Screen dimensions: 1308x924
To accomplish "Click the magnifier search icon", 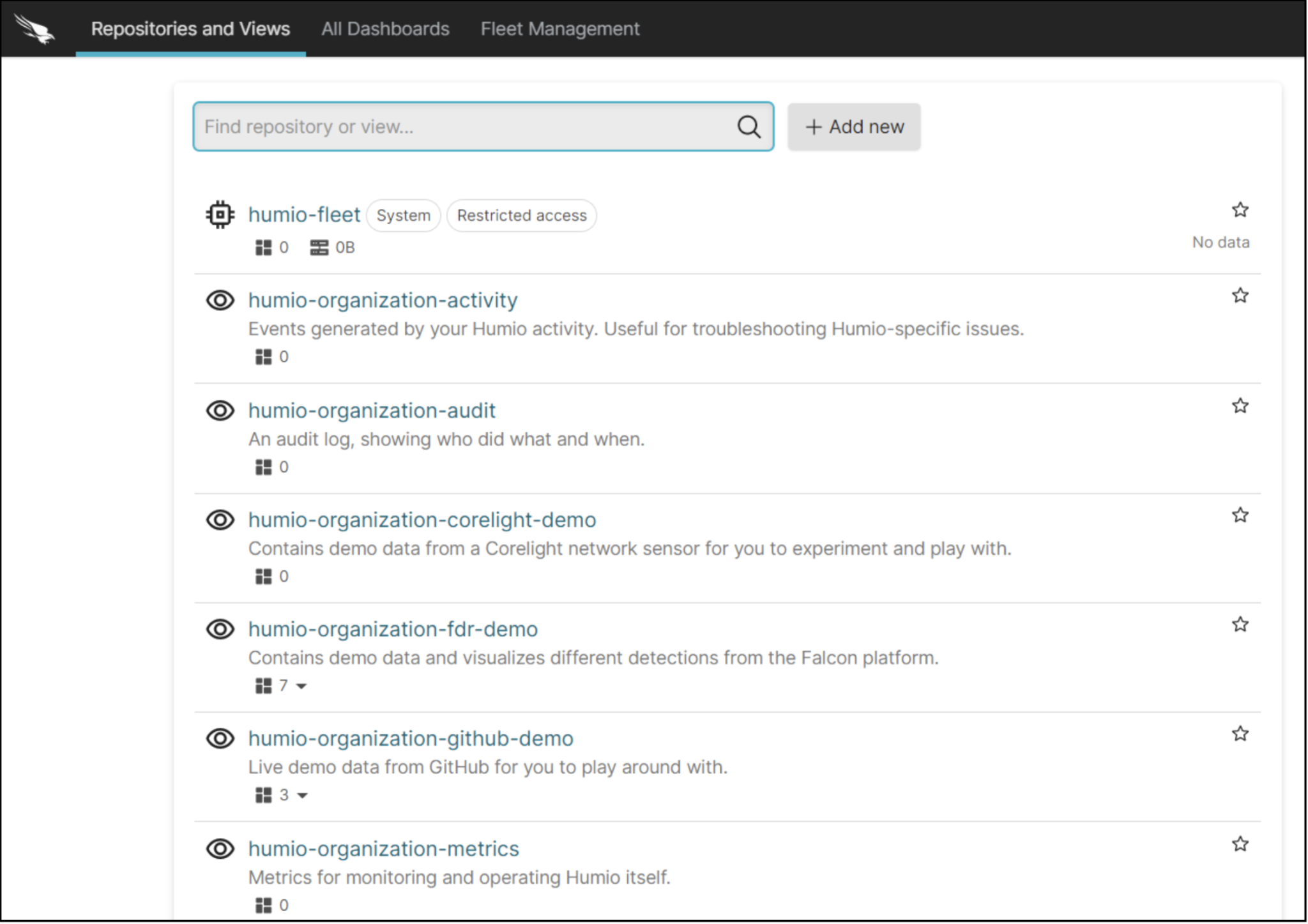I will click(749, 126).
